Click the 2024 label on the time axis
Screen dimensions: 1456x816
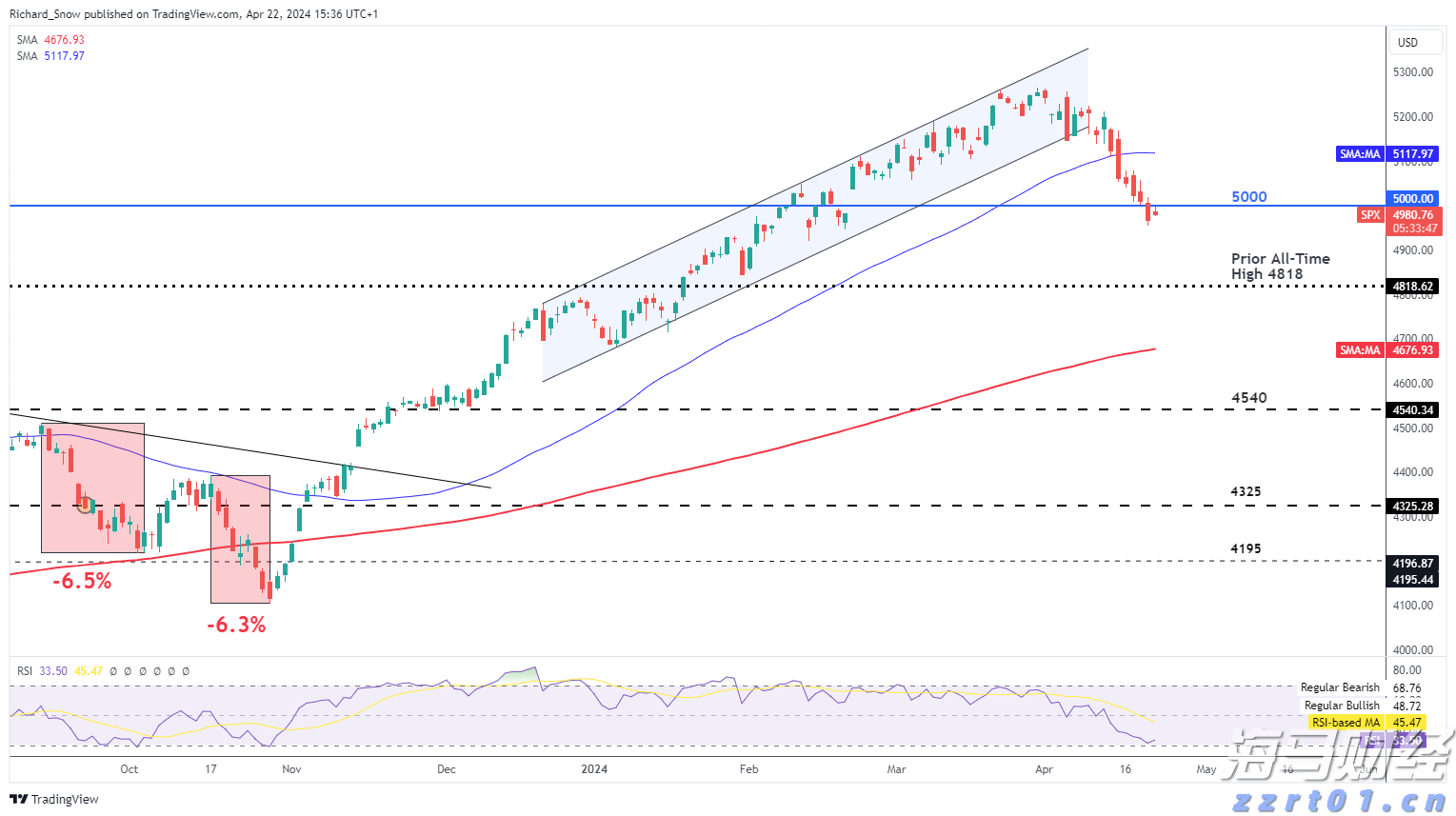(x=594, y=769)
